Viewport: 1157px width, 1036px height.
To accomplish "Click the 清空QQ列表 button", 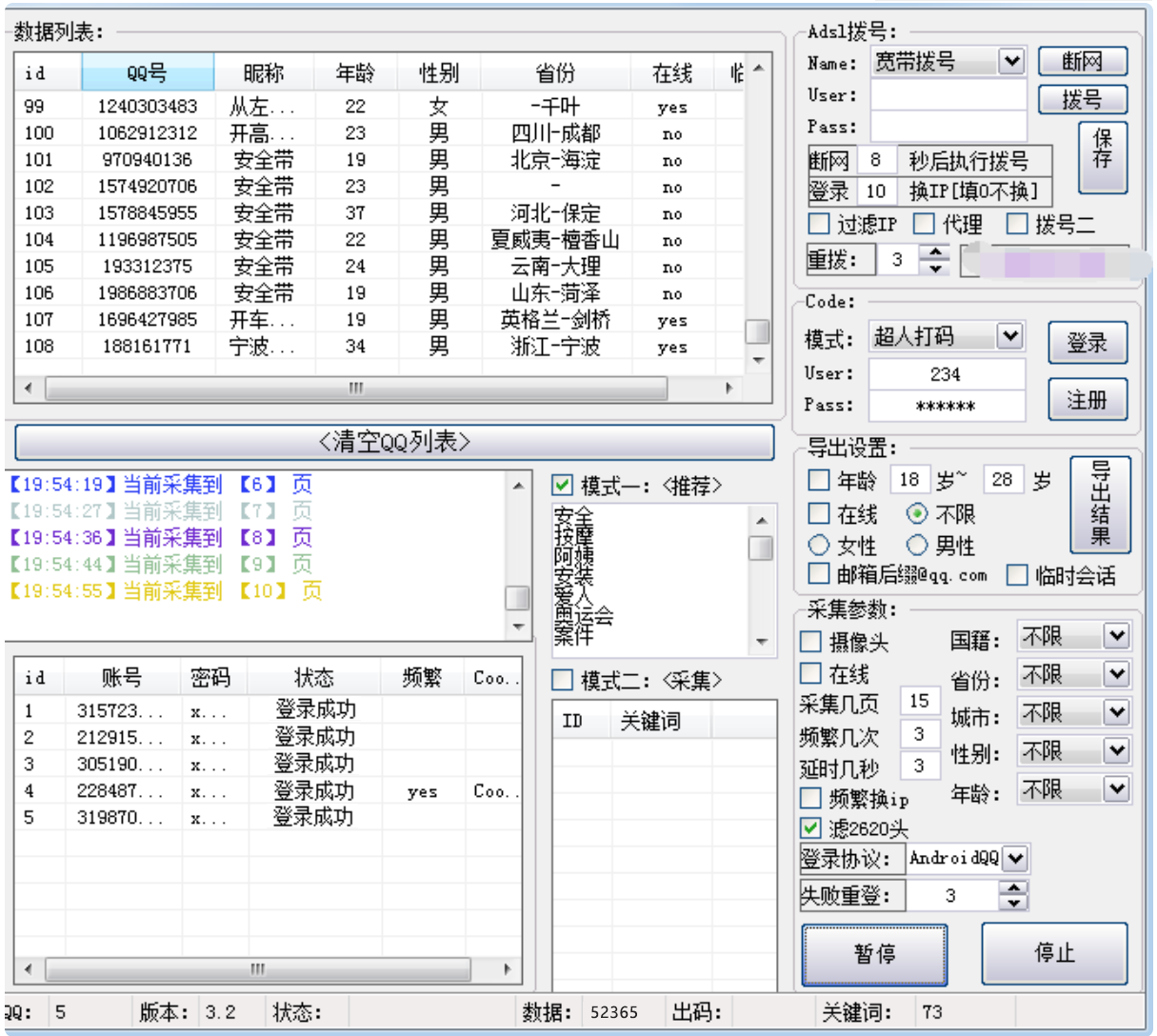I will 394,442.
